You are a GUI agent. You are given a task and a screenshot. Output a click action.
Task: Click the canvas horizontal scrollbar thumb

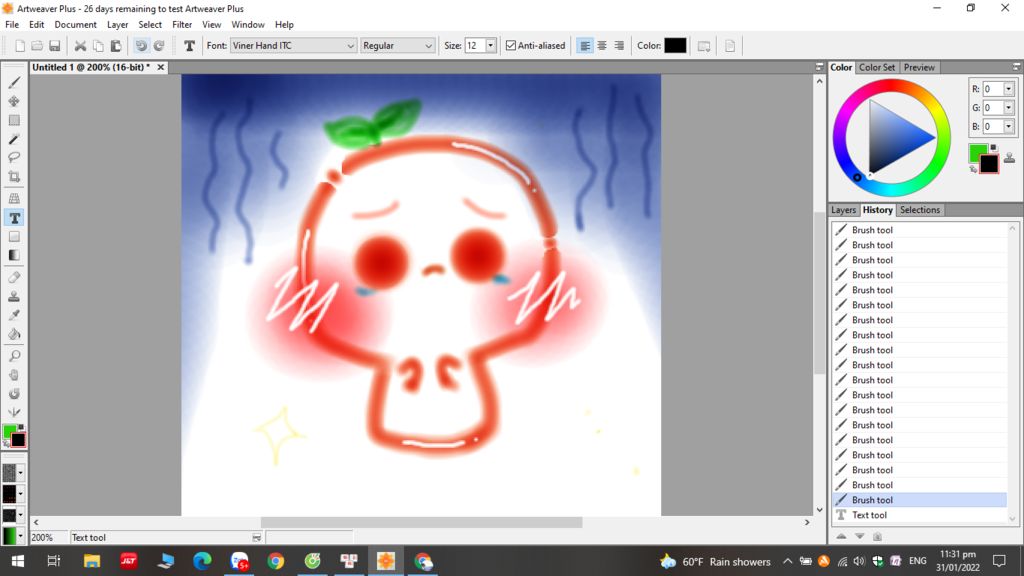(x=421, y=522)
